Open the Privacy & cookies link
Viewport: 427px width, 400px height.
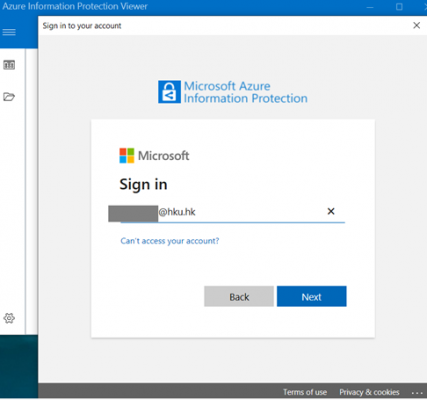(x=369, y=392)
